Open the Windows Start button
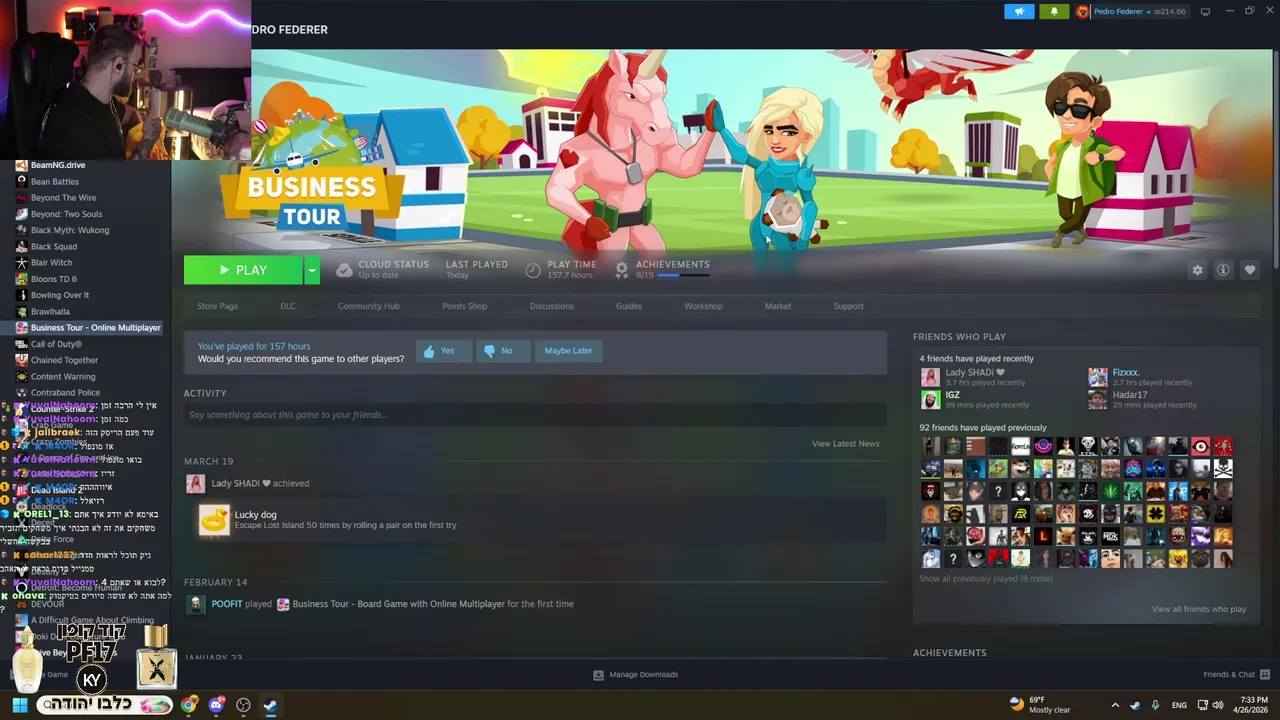This screenshot has height=720, width=1280. 19,705
